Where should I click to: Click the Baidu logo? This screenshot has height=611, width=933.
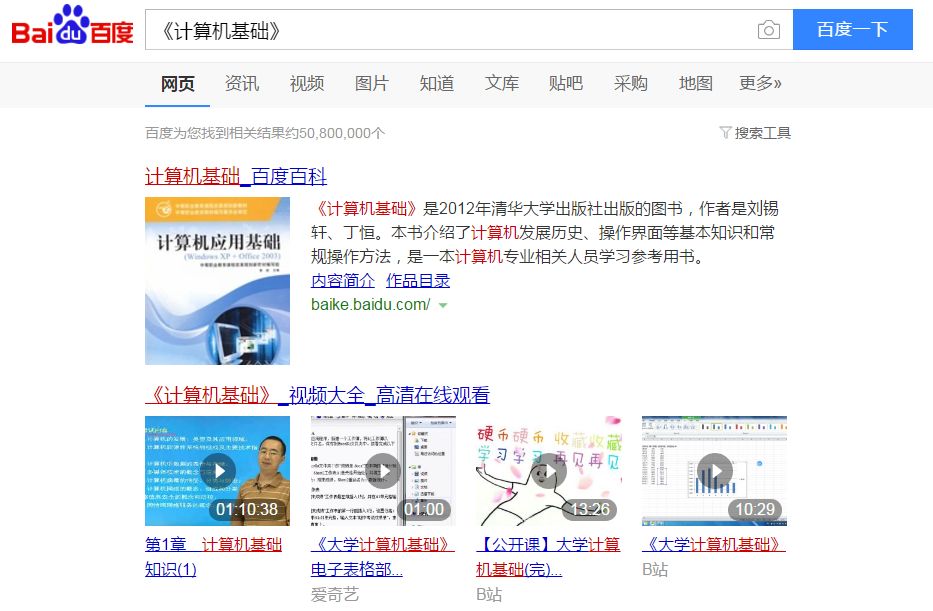pos(72,26)
